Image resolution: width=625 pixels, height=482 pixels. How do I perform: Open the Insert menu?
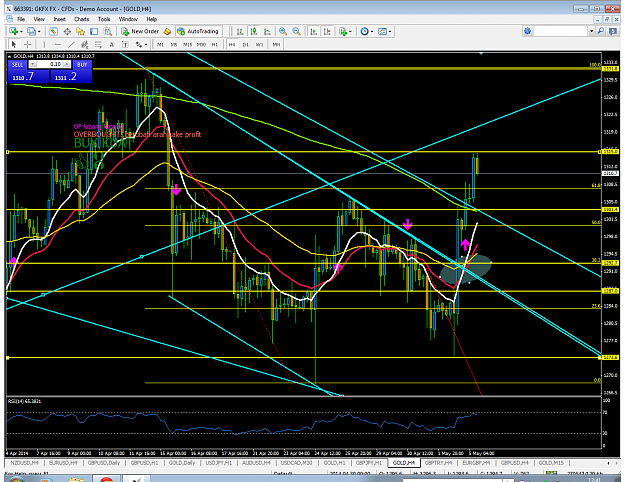pos(59,19)
